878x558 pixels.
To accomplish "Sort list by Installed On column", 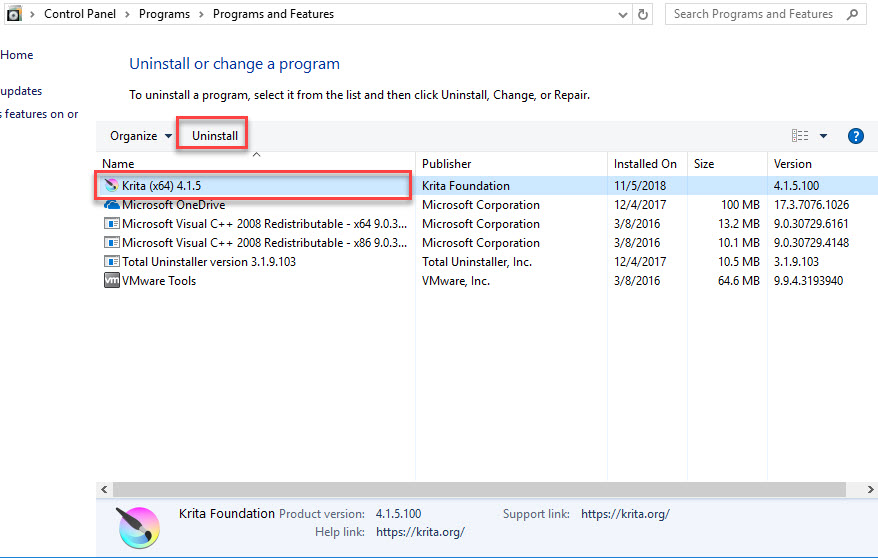I will 645,164.
